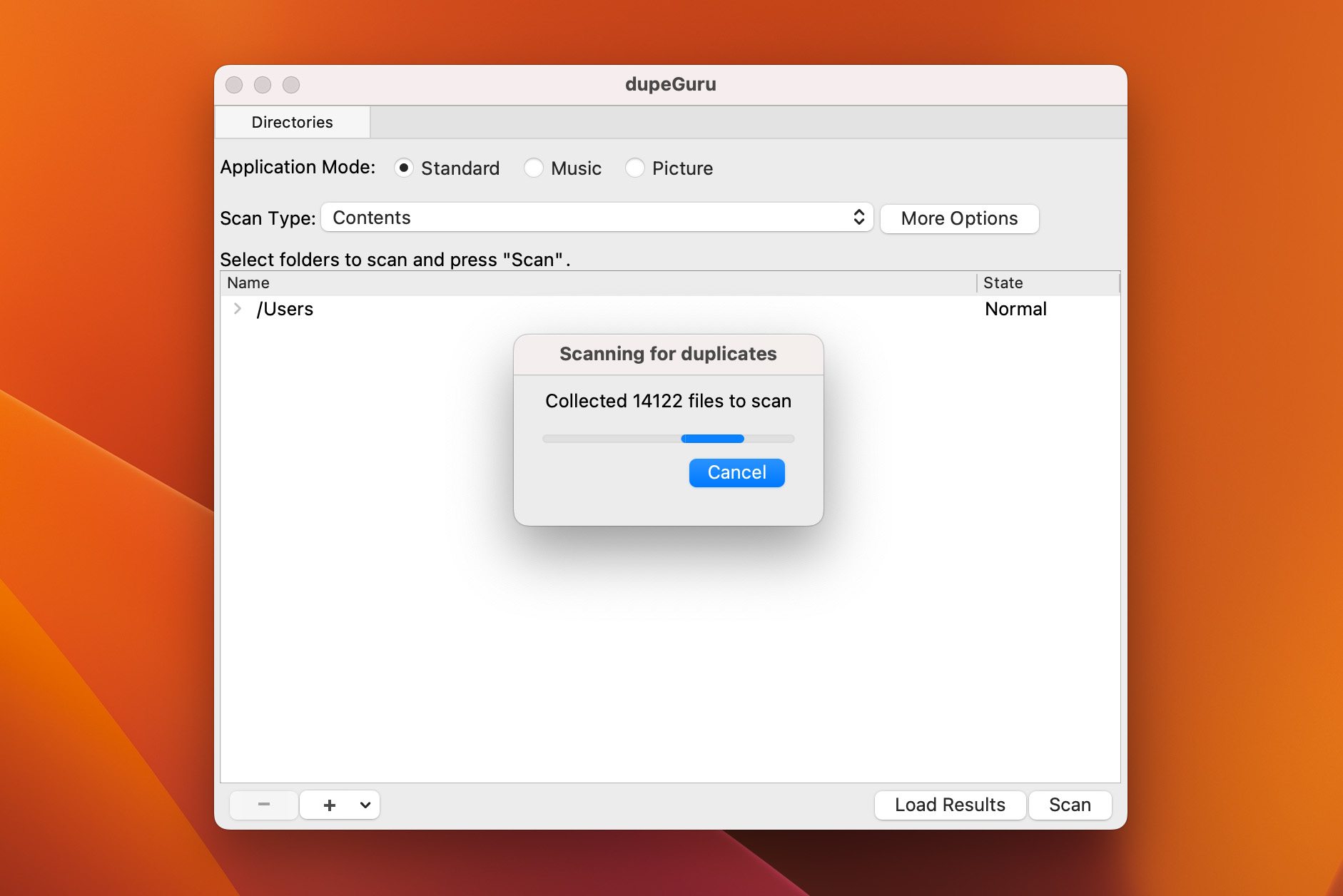Start scan with the Scan button

(x=1070, y=805)
